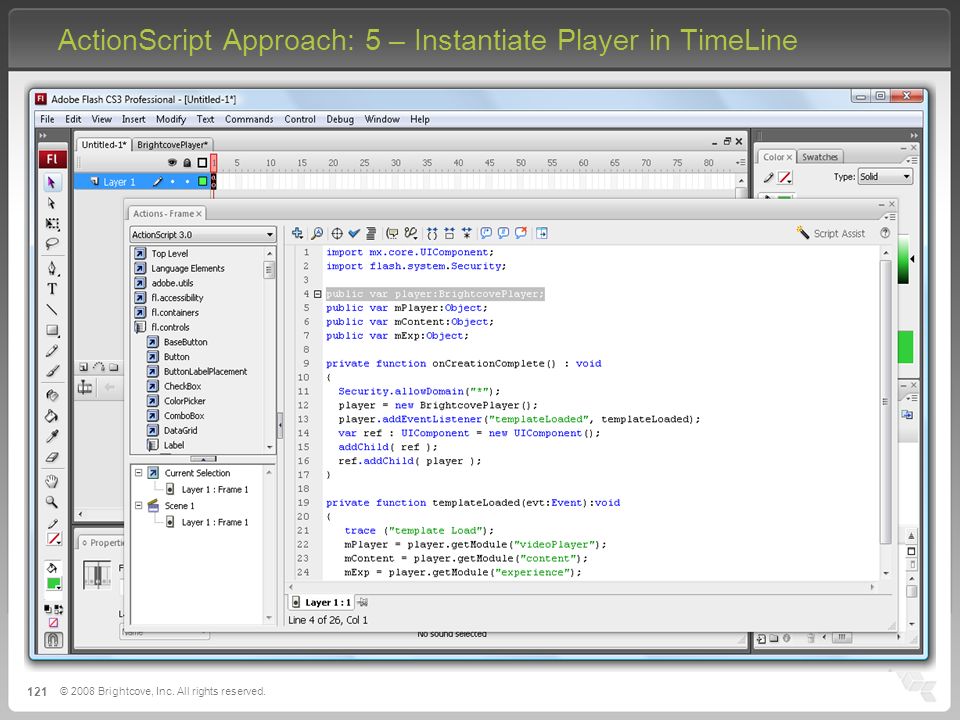Select the Selection (arrow) tool
The image size is (960, 720).
coord(52,182)
